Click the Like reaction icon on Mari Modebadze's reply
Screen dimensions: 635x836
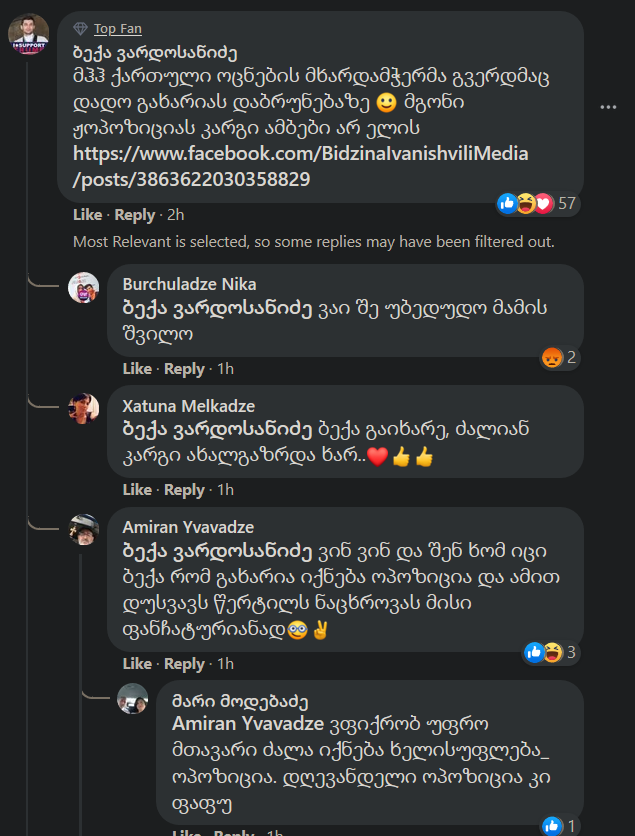(552, 825)
